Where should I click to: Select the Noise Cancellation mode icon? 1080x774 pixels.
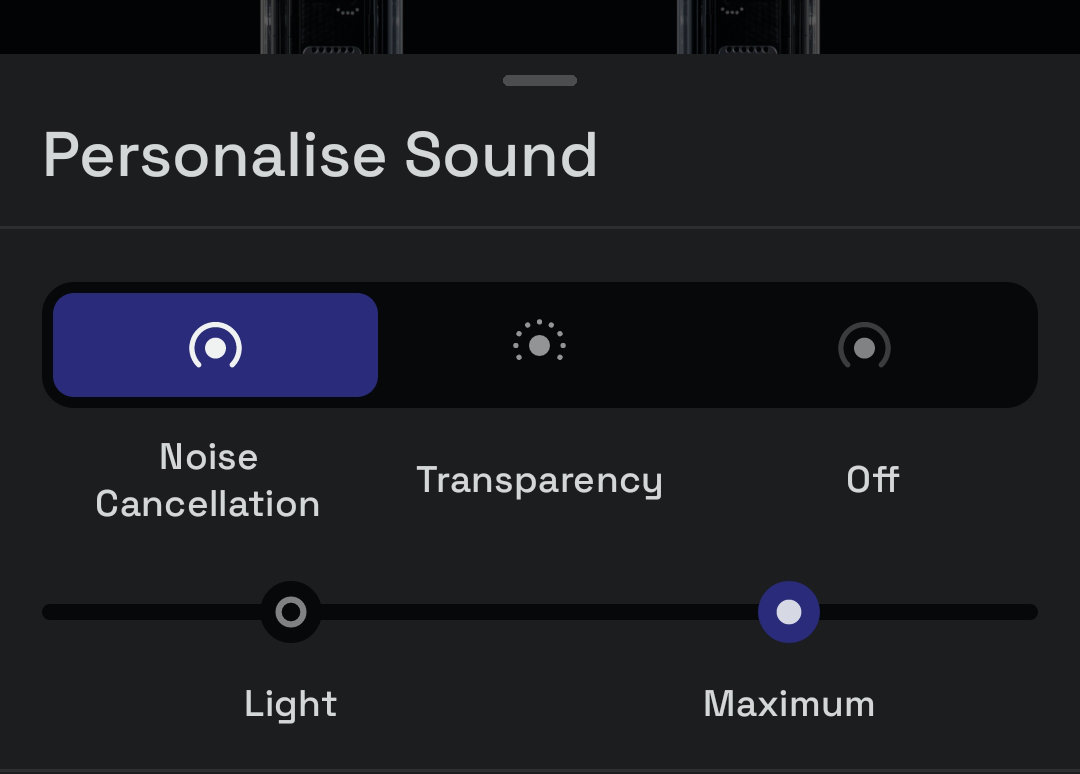(x=216, y=346)
